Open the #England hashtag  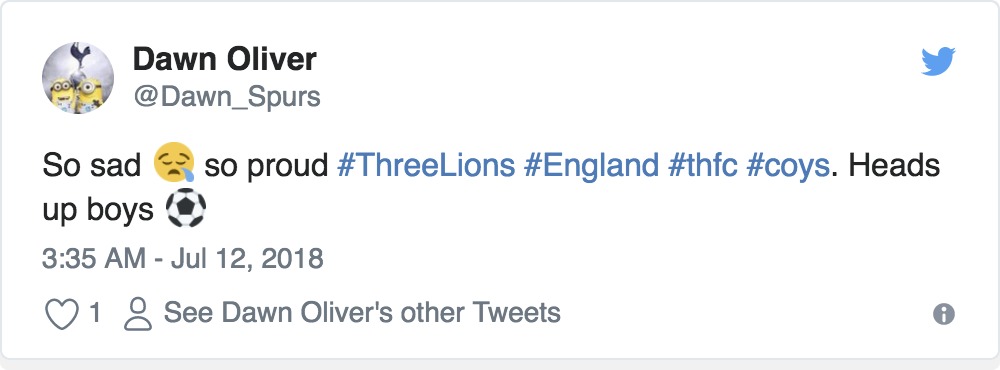click(x=591, y=165)
